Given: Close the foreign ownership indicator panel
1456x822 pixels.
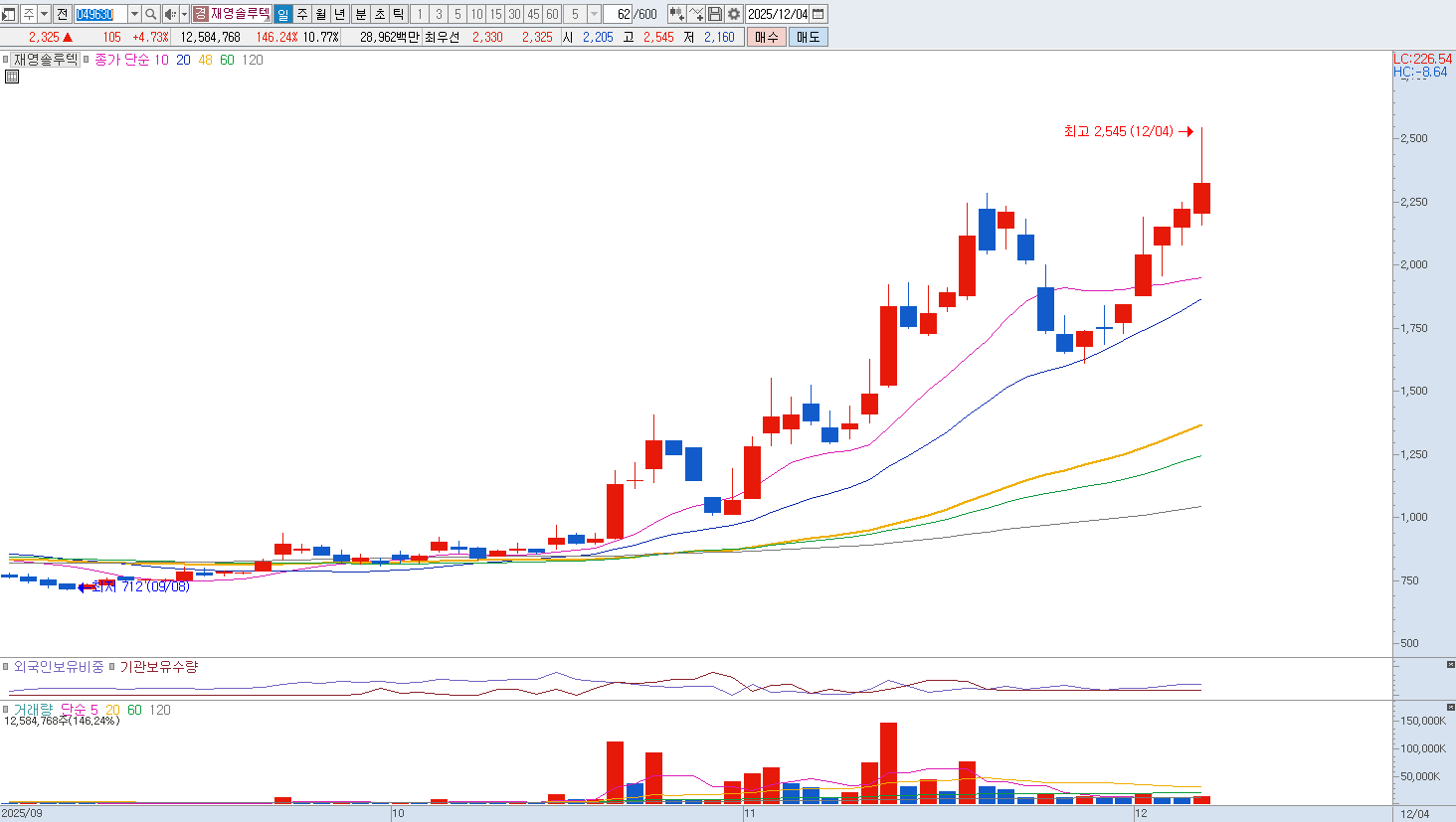Looking at the screenshot, I should pos(1450,664).
